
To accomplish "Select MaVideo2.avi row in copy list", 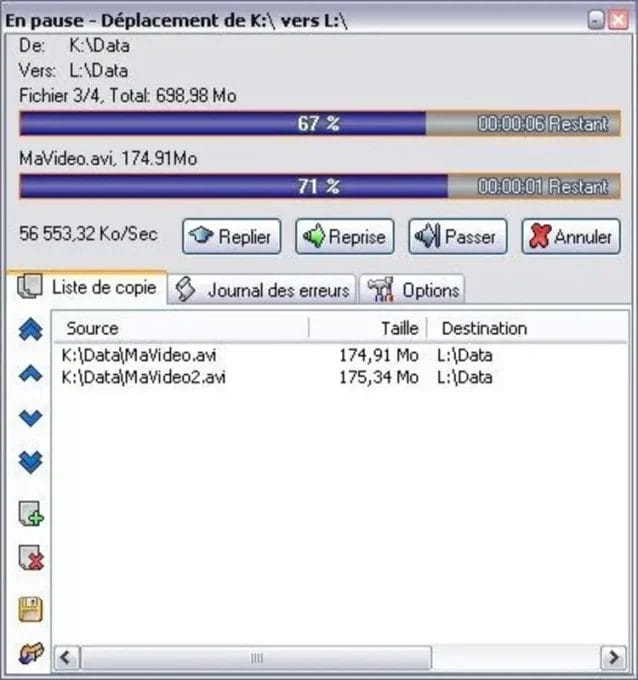I will click(143, 377).
